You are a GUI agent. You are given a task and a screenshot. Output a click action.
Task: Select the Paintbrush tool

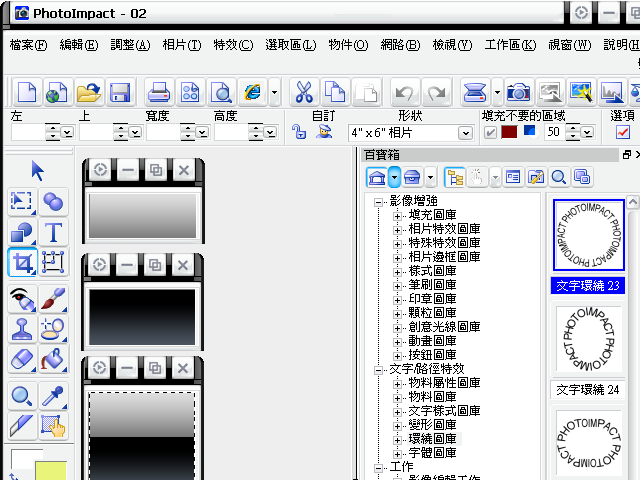pos(53,299)
